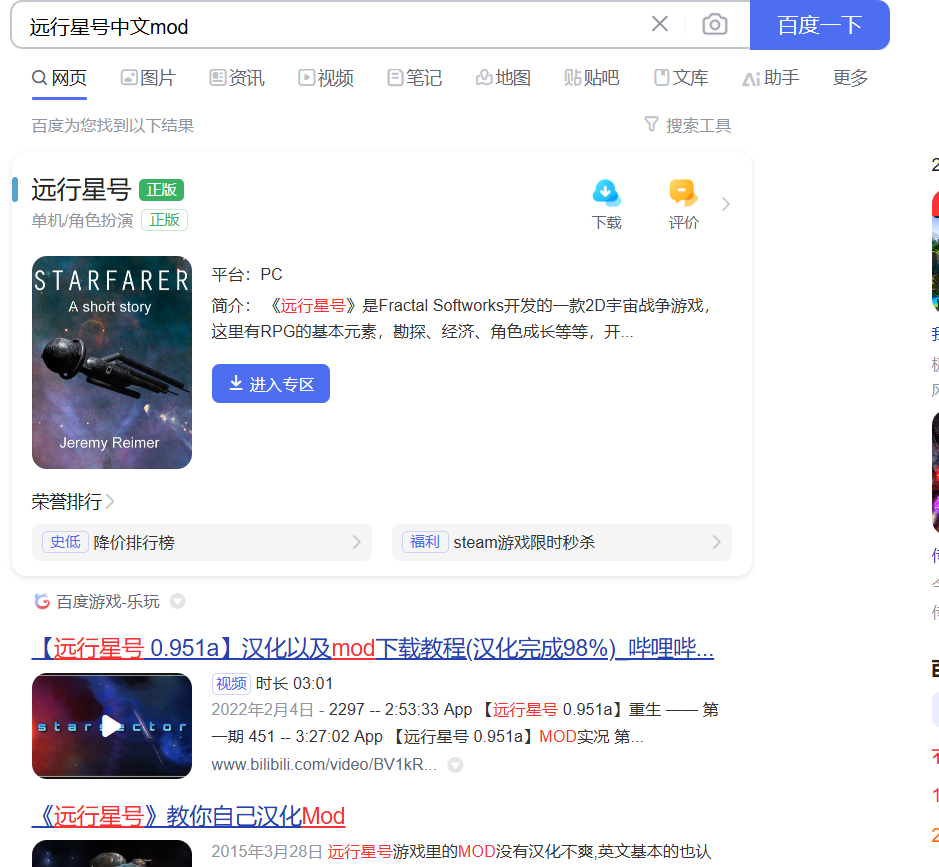Expand the 更多 more options menu
Screen dimensions: 939x867
(x=849, y=77)
